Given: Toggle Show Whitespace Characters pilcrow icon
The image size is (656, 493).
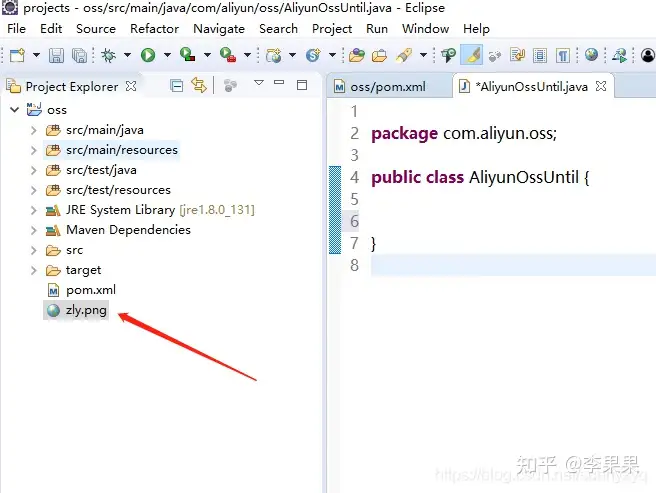Looking at the screenshot, I should click(563, 55).
